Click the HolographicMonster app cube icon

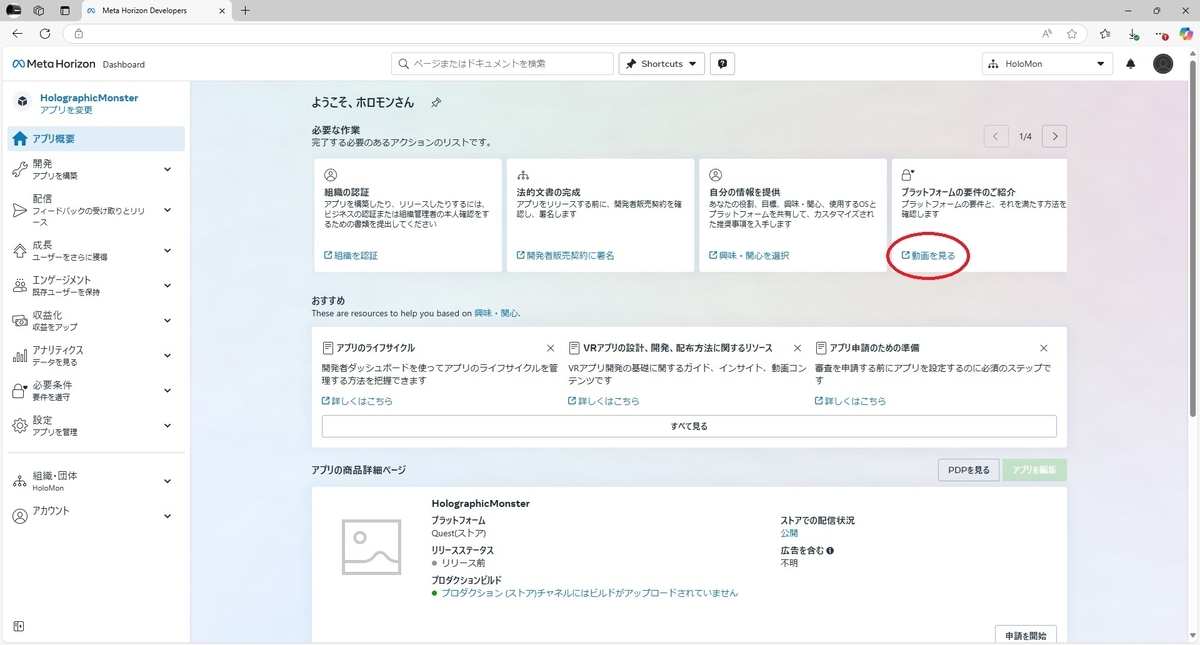coord(22,101)
